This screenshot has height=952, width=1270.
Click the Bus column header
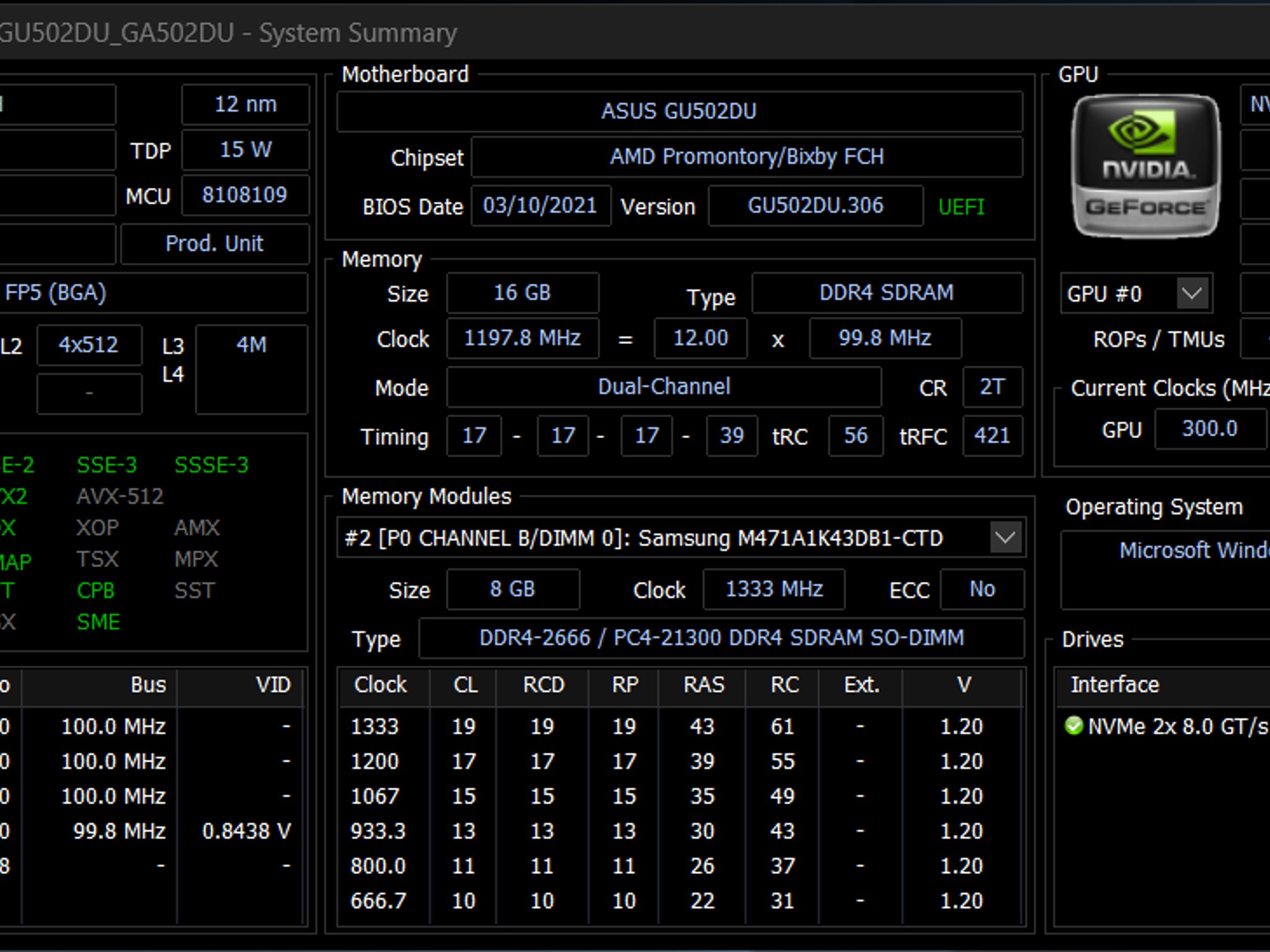pyautogui.click(x=99, y=685)
